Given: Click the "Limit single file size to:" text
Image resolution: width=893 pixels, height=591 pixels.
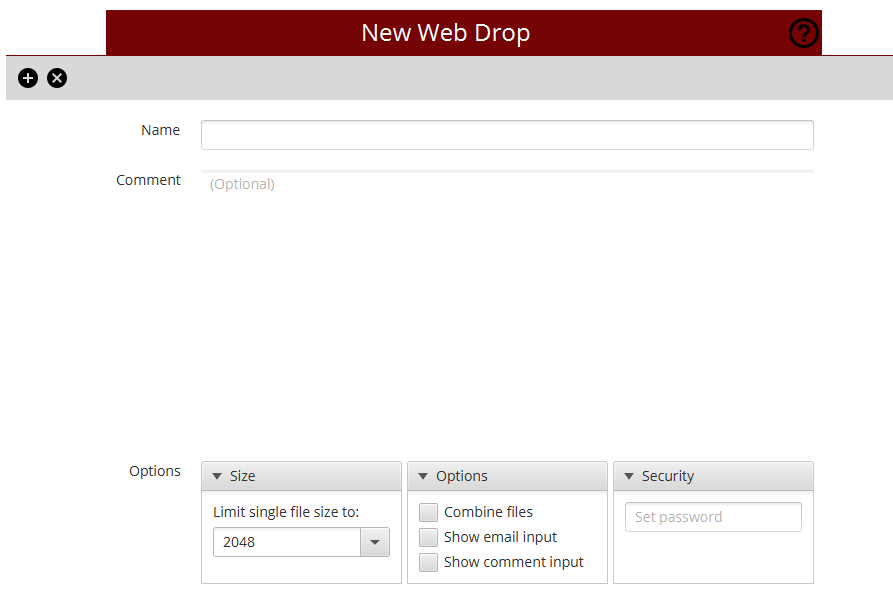Looking at the screenshot, I should point(286,512).
